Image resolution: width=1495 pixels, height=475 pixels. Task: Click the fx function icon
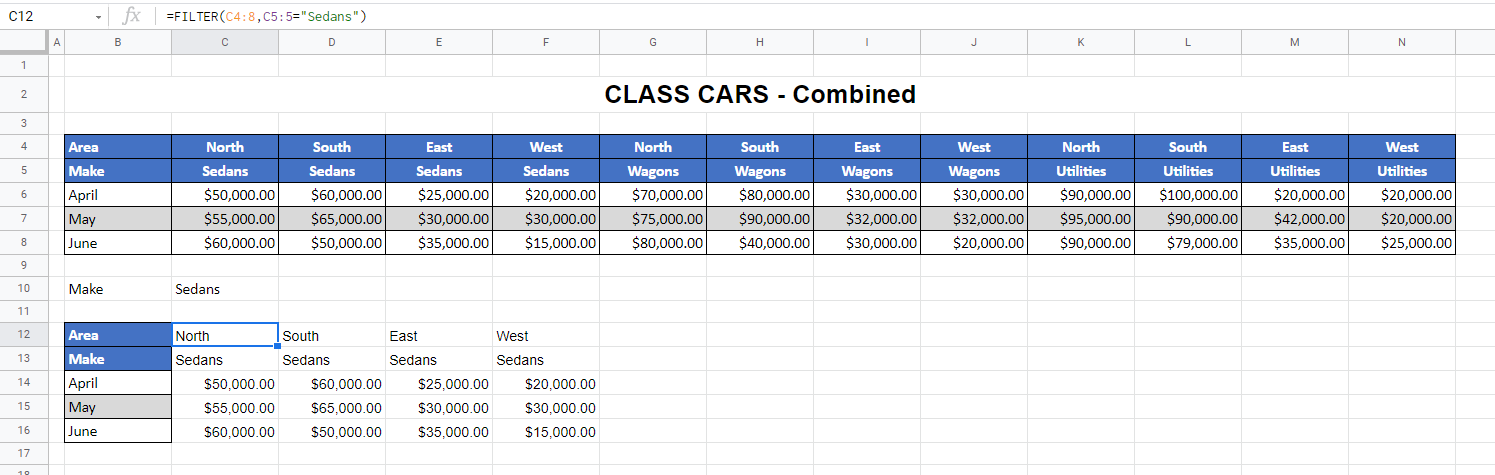[131, 17]
